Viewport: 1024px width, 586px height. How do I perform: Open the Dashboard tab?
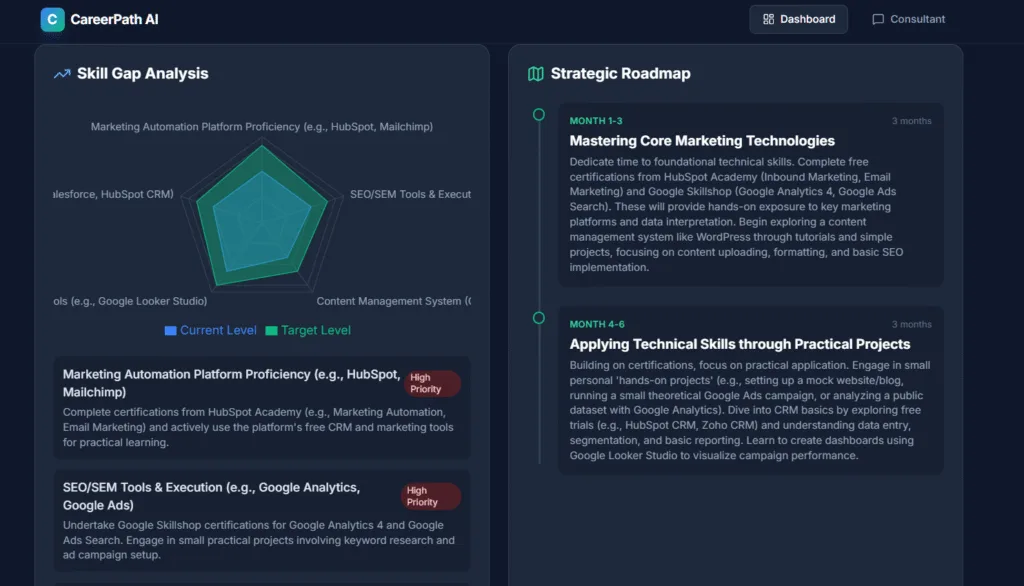(x=798, y=19)
